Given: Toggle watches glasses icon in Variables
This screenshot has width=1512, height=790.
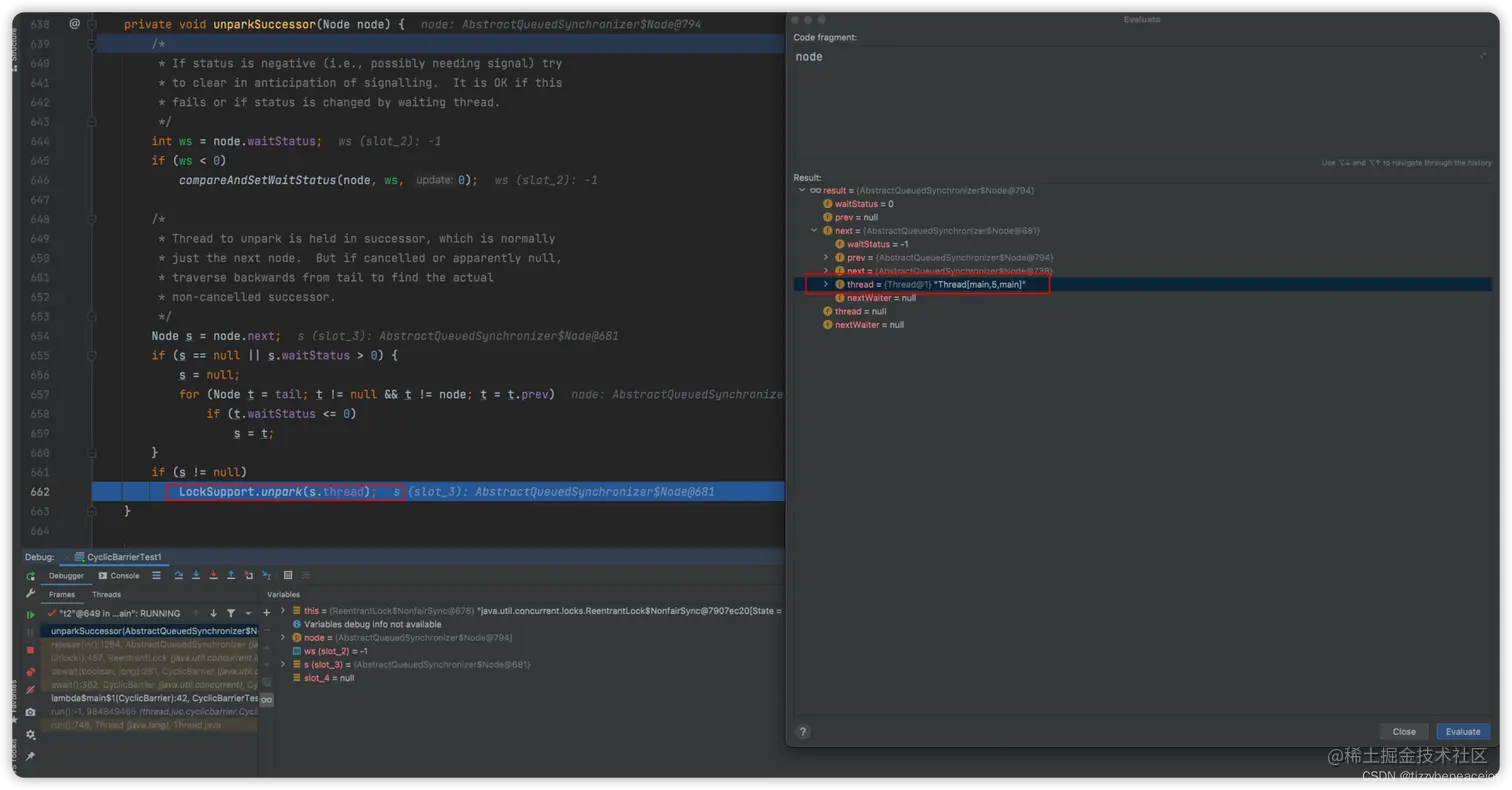Looking at the screenshot, I should coord(266,699).
